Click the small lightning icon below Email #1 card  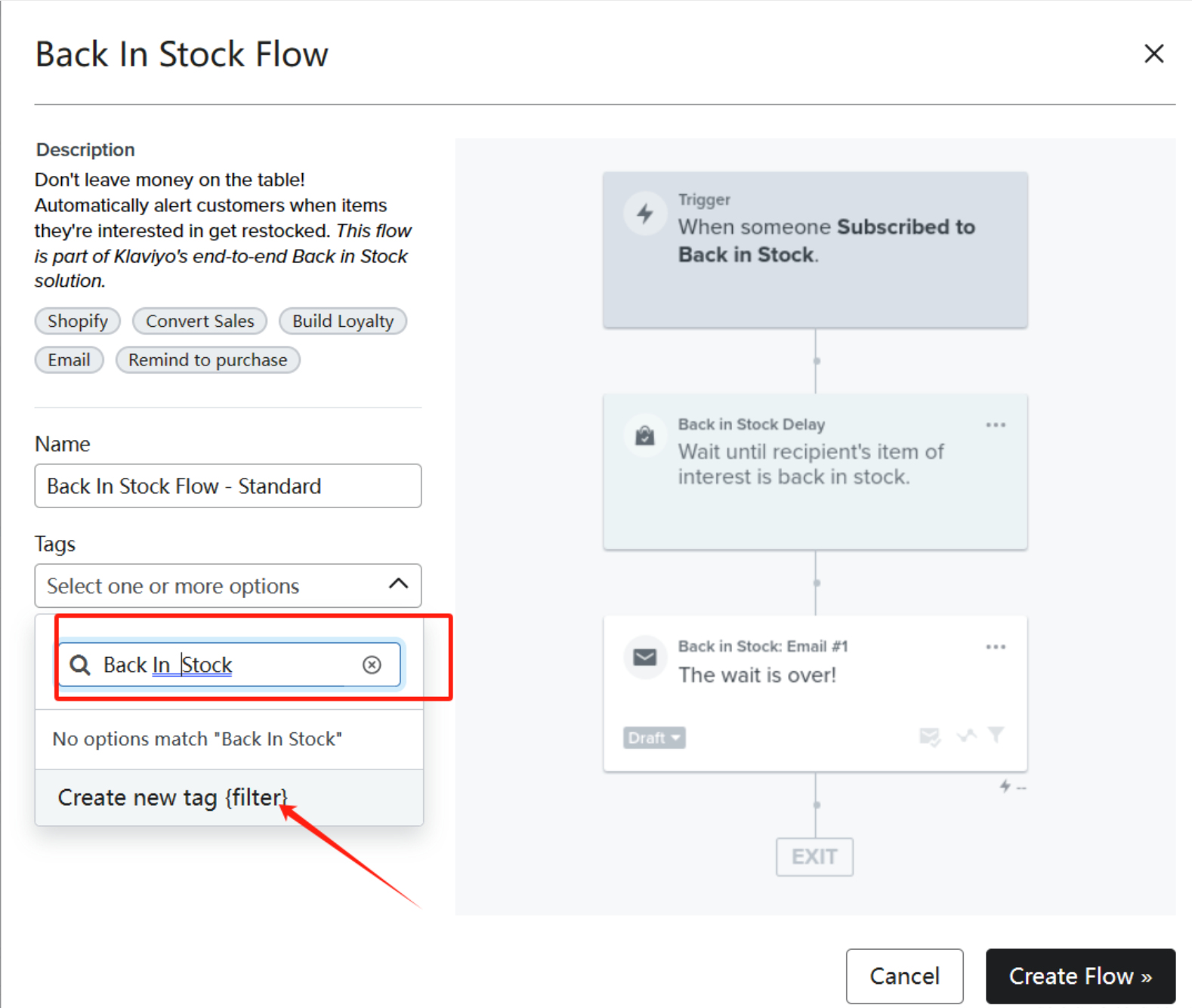point(1005,786)
